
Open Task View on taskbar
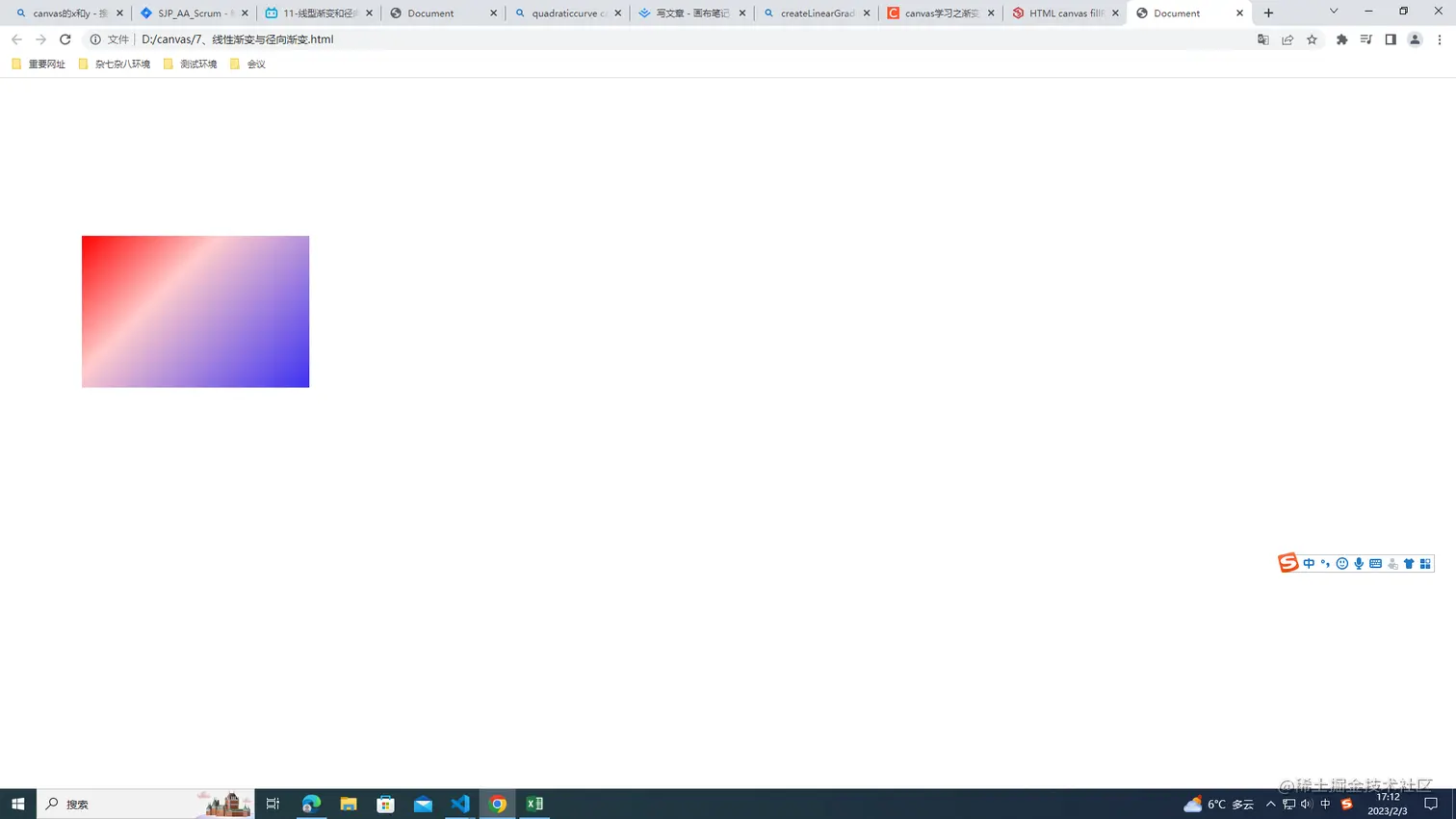coord(273,804)
